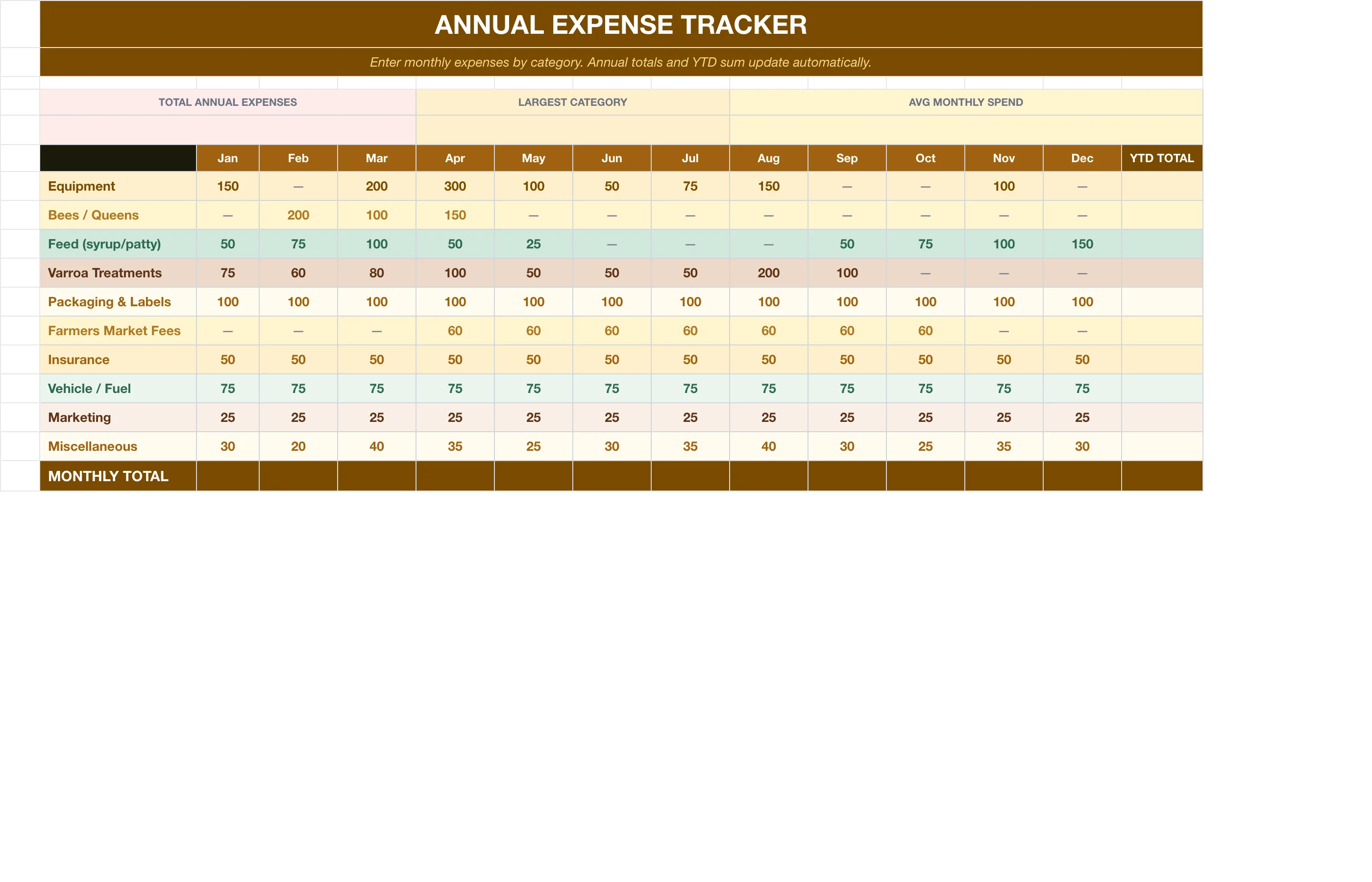Click the empty value cell under LARGEST CATEGORY
This screenshot has width=1372, height=882.
coord(572,130)
